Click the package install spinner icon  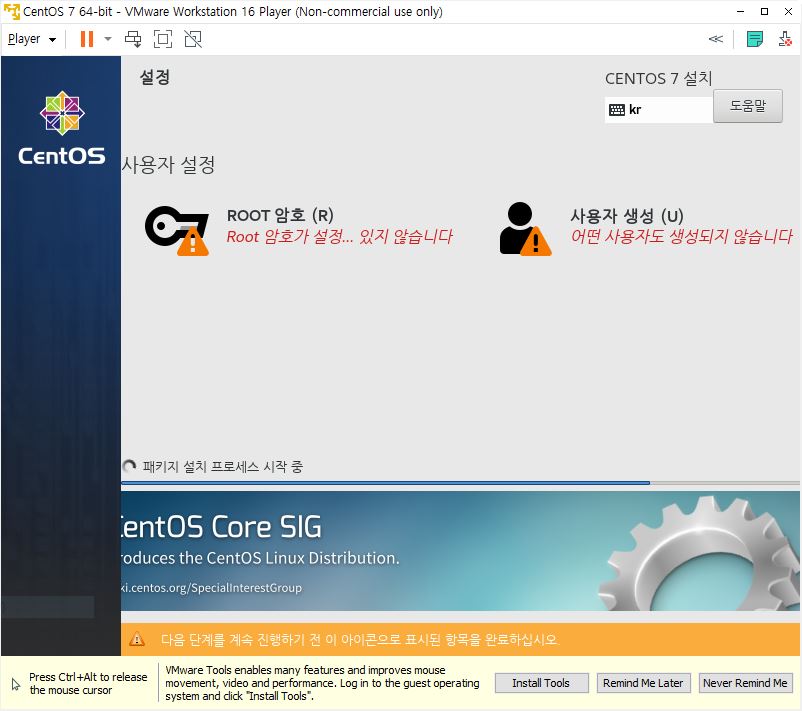(x=129, y=466)
